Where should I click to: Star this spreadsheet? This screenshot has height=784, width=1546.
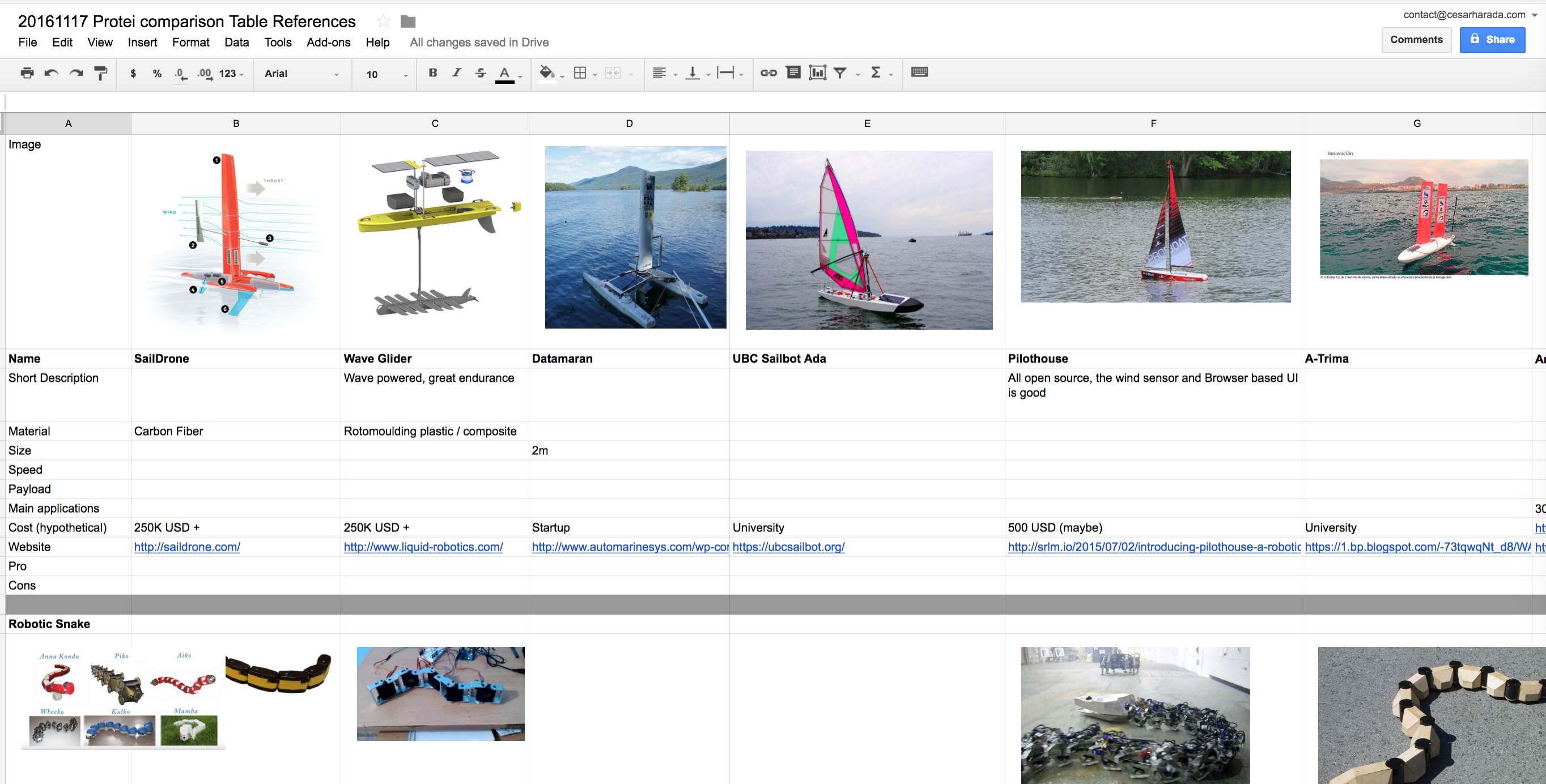[x=383, y=22]
